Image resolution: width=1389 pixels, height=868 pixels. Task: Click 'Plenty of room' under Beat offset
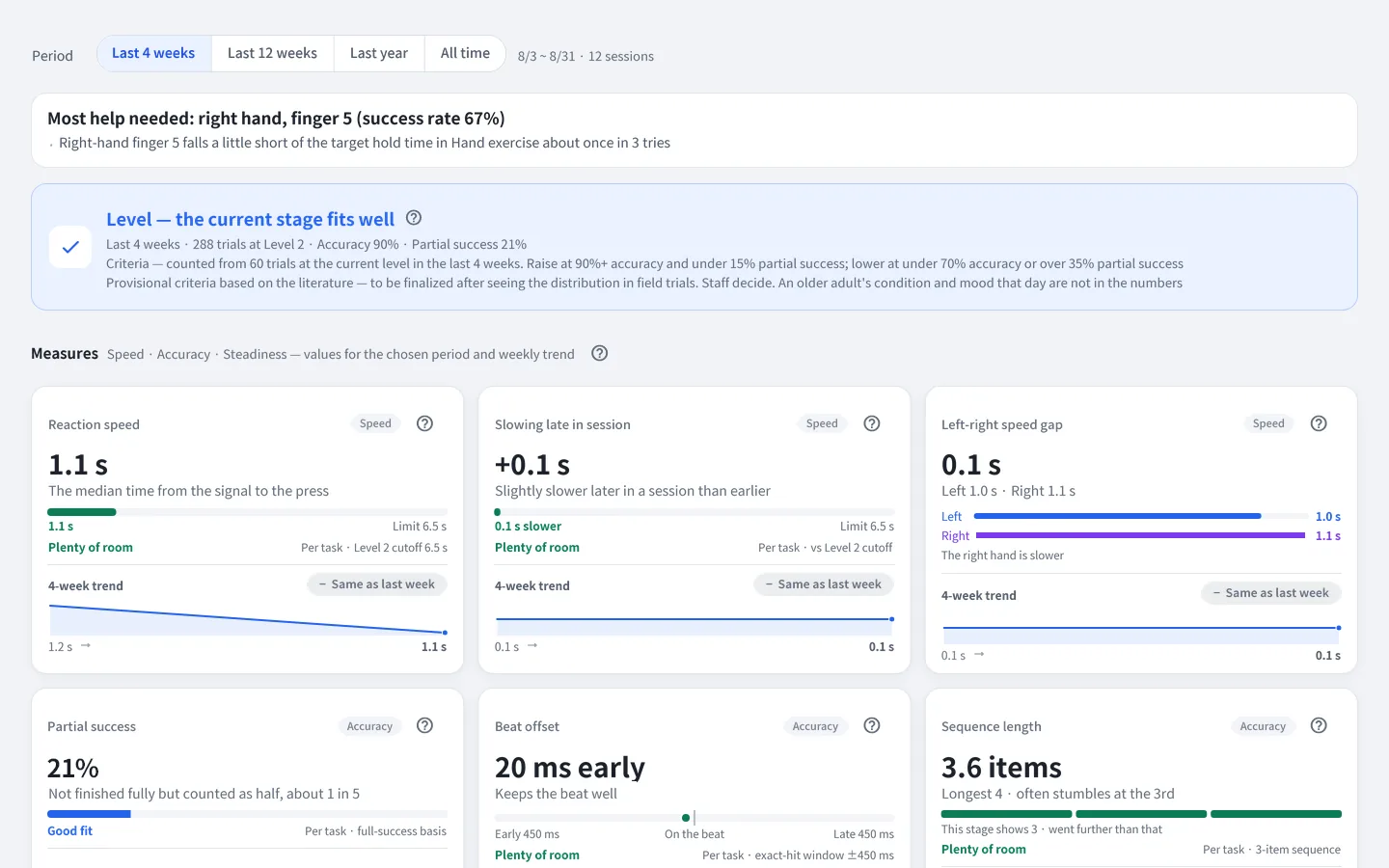(537, 854)
